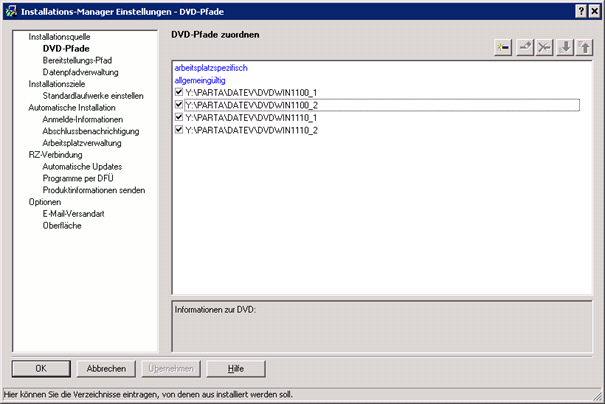605x404 pixels.
Task: Toggle the DVDWIN1100_2 path checkbox
Action: point(179,105)
